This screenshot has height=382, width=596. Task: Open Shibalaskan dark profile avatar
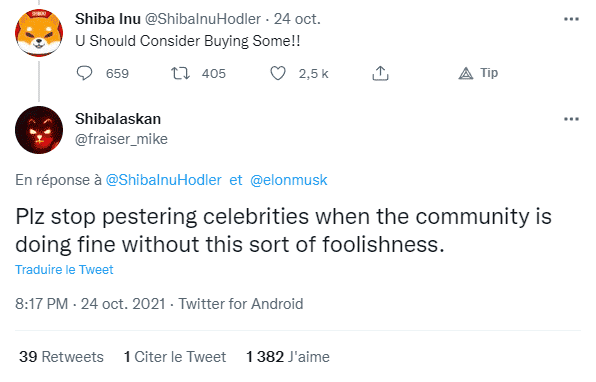pyautogui.click(x=39, y=130)
